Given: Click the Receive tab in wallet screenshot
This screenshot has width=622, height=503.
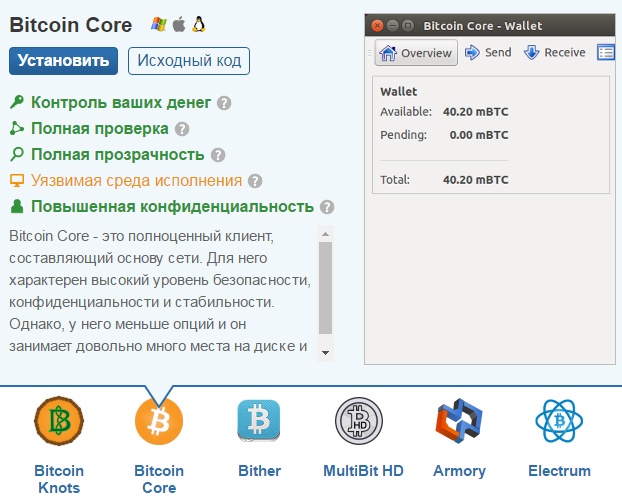Looking at the screenshot, I should 554,52.
